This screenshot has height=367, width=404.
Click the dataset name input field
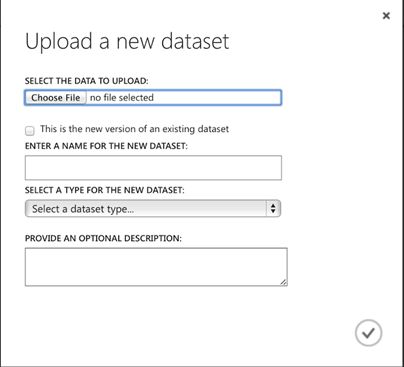tap(153, 168)
